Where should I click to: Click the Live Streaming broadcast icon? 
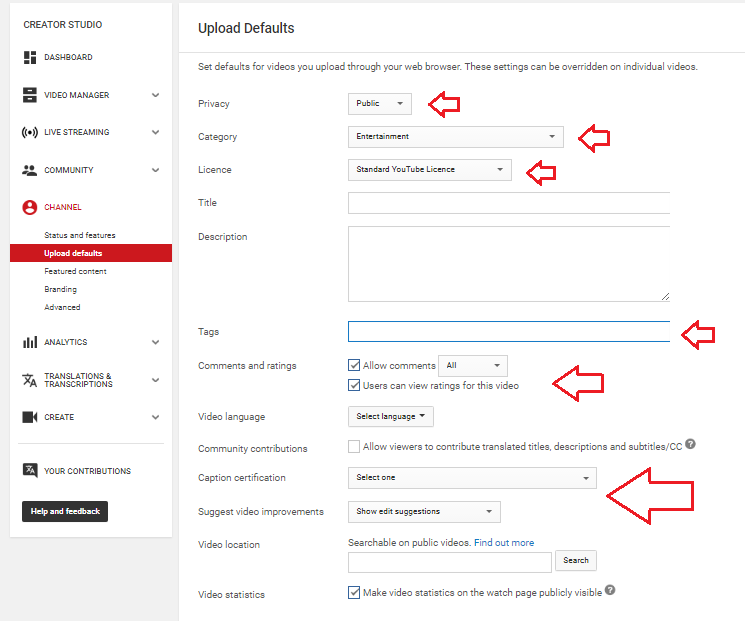(x=29, y=132)
